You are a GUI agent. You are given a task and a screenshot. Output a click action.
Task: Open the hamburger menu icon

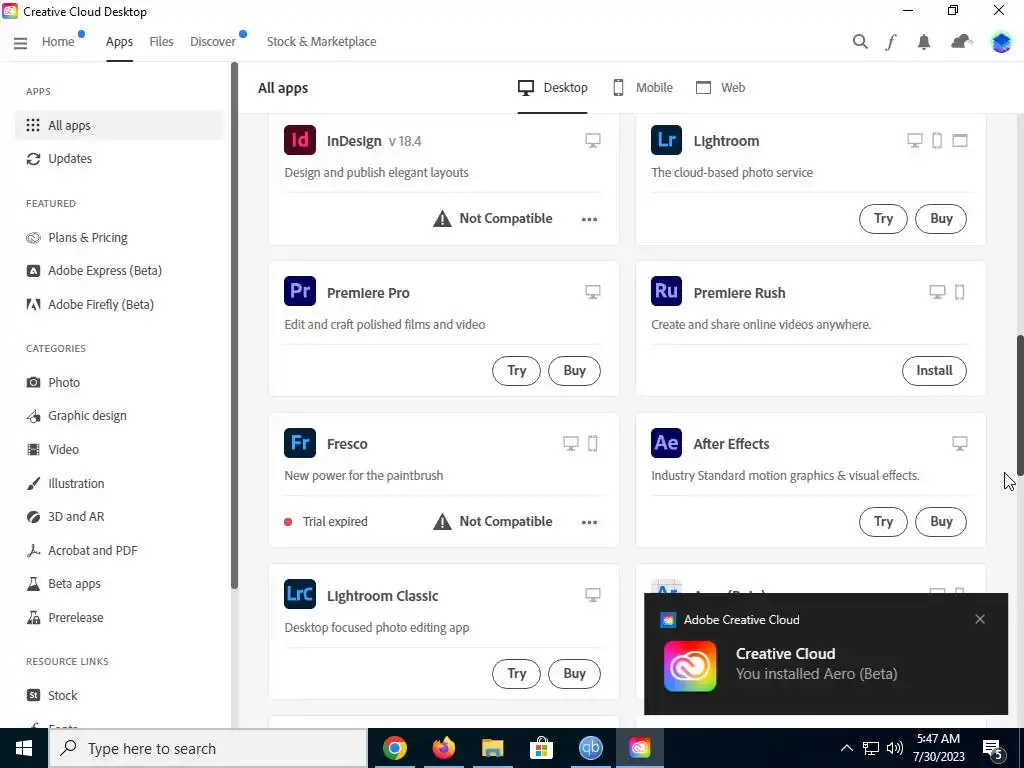pyautogui.click(x=20, y=42)
